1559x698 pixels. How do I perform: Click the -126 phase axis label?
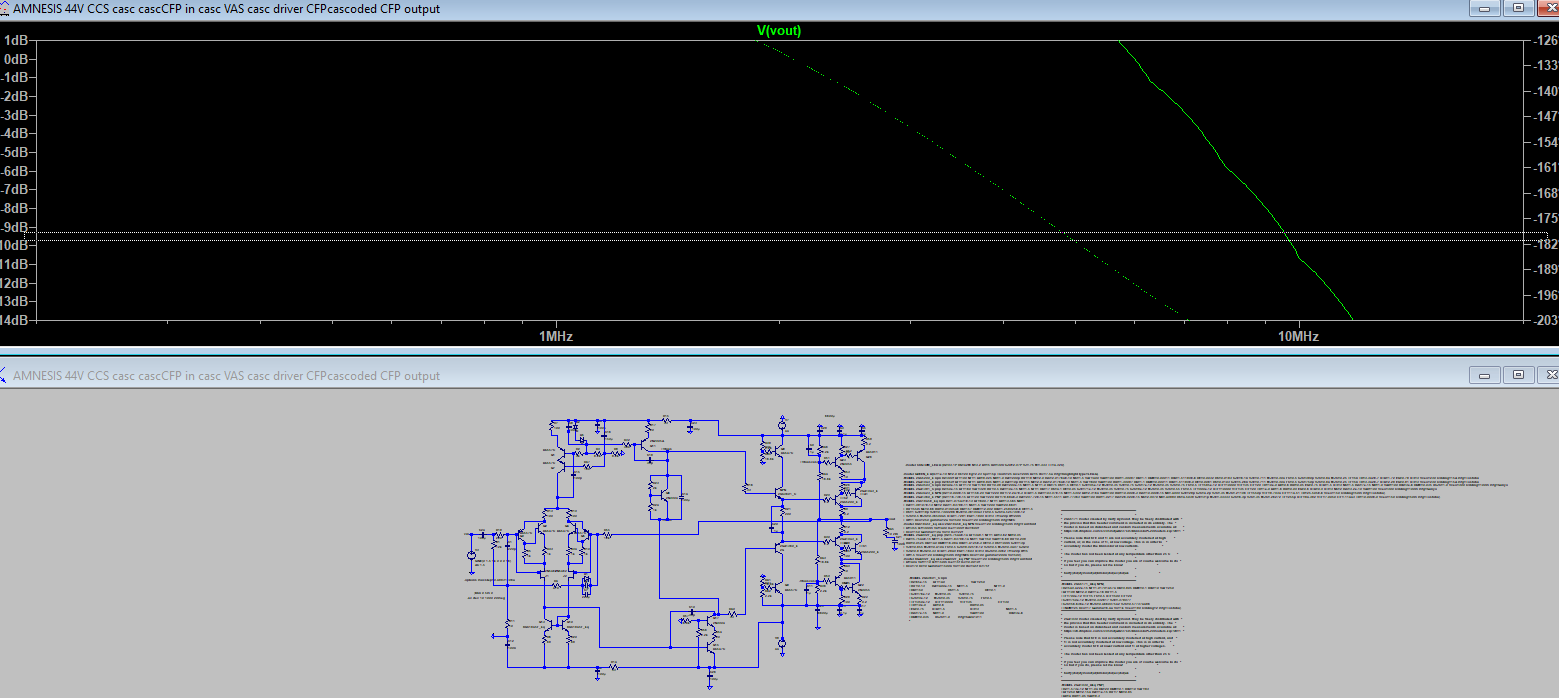click(1545, 40)
